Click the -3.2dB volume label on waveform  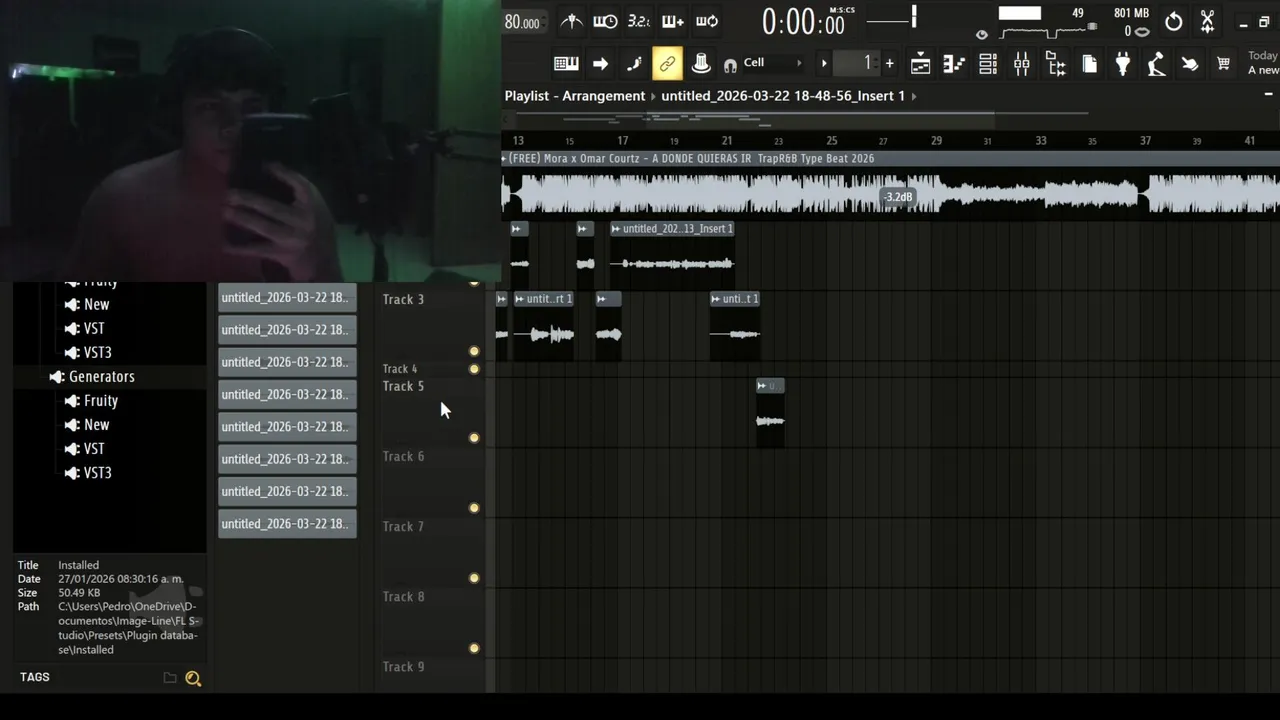(897, 197)
